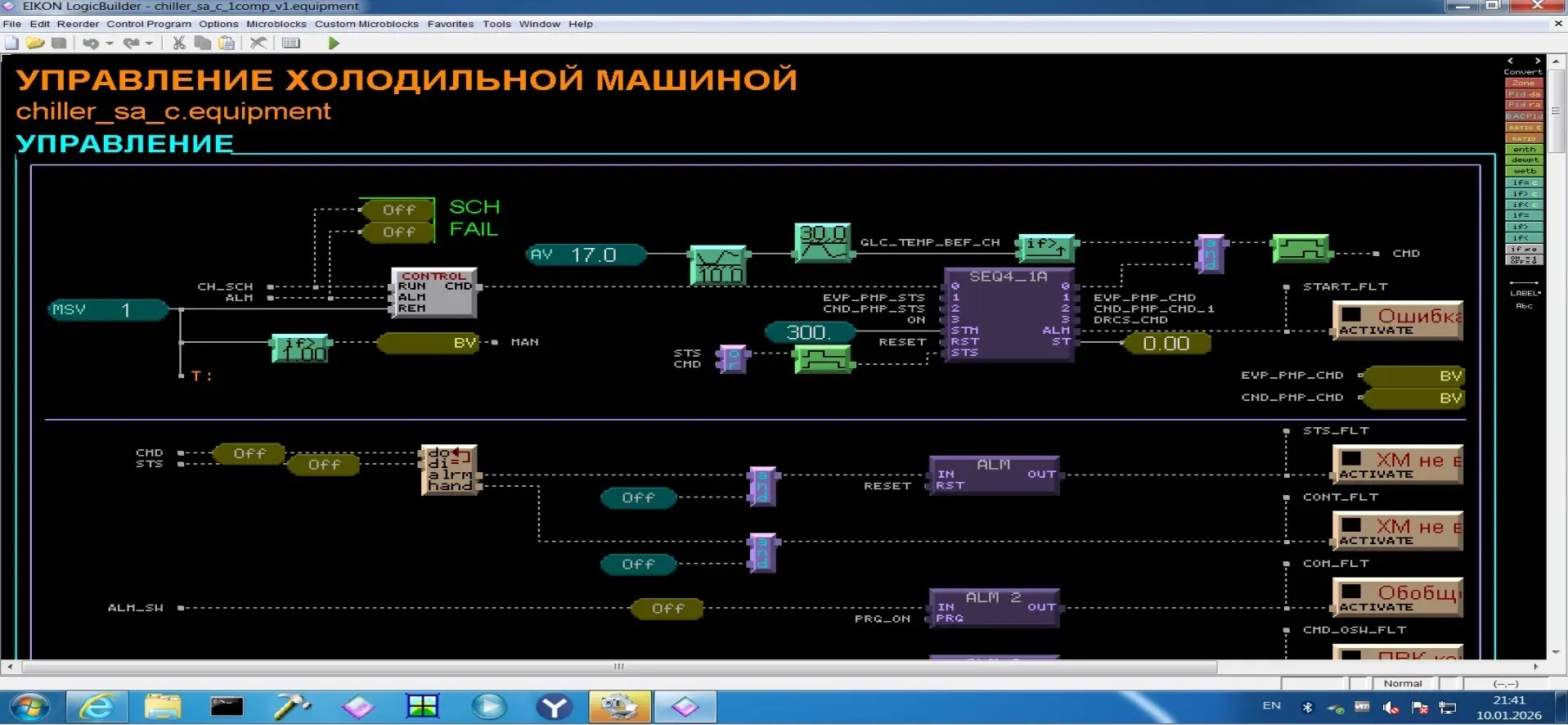
Task: Toggle ACTIVATE checkbox in STS_FLT alarm block
Action: [1351, 459]
